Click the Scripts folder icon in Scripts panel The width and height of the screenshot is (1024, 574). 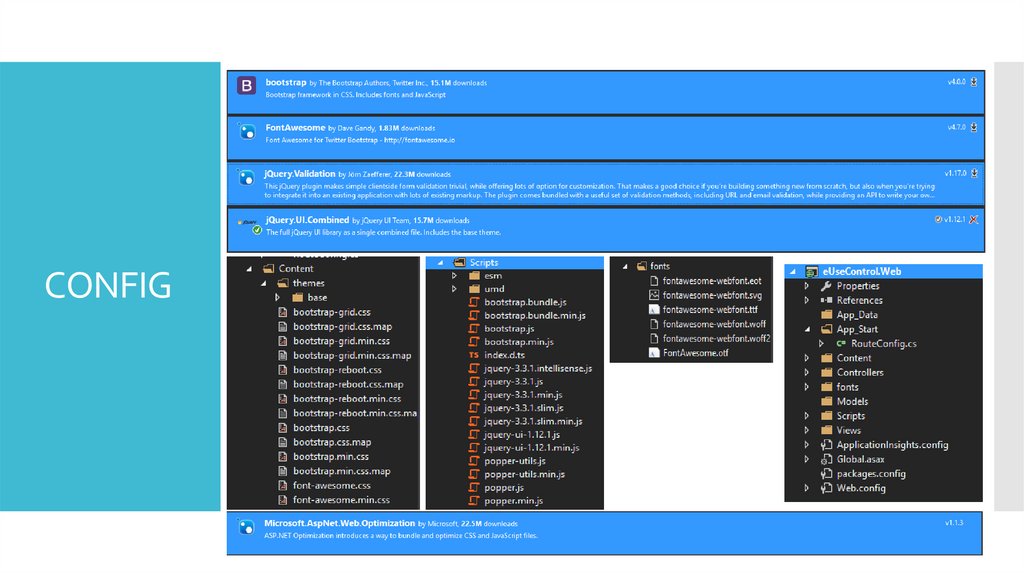pos(460,263)
